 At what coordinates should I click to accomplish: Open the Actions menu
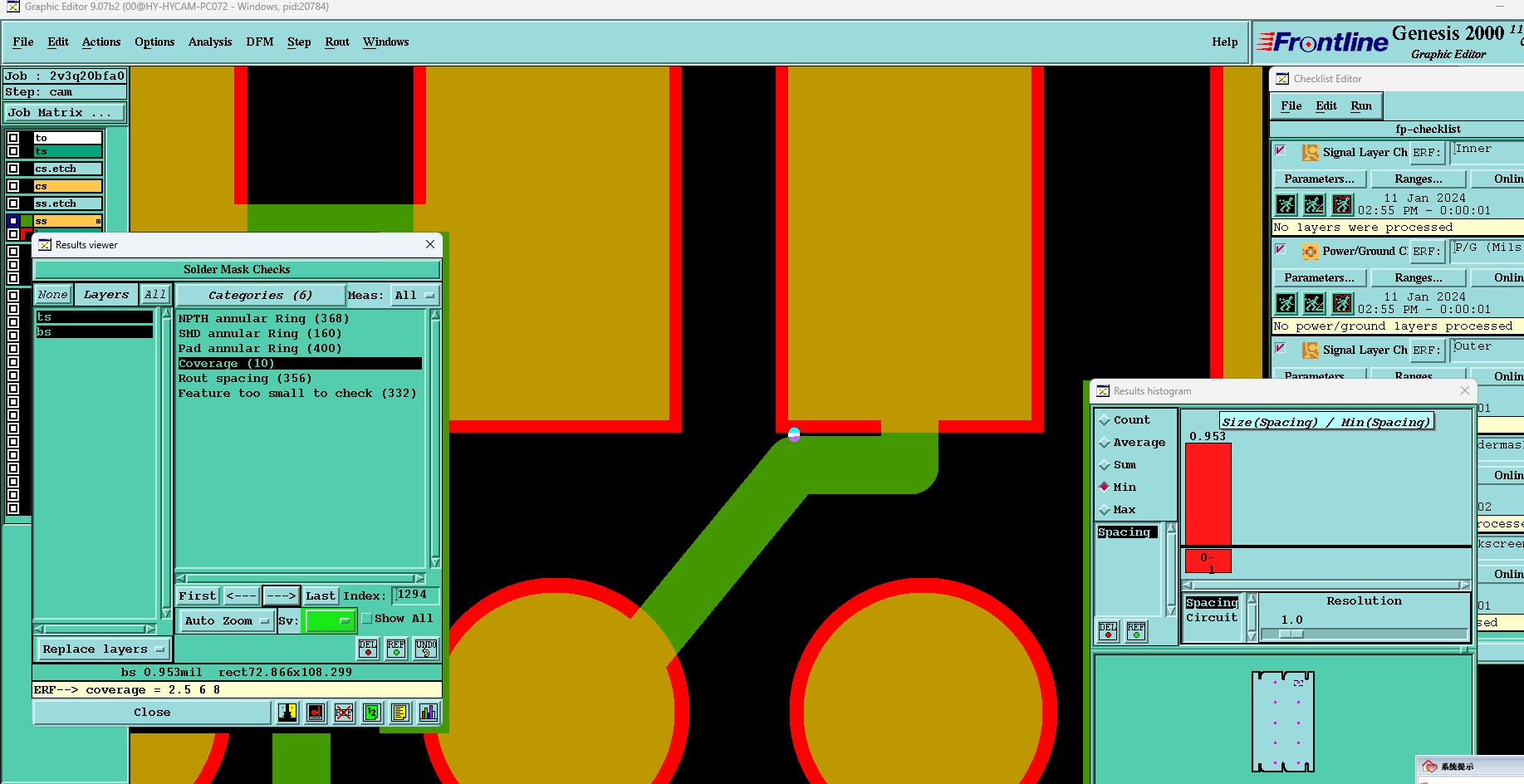[x=101, y=42]
